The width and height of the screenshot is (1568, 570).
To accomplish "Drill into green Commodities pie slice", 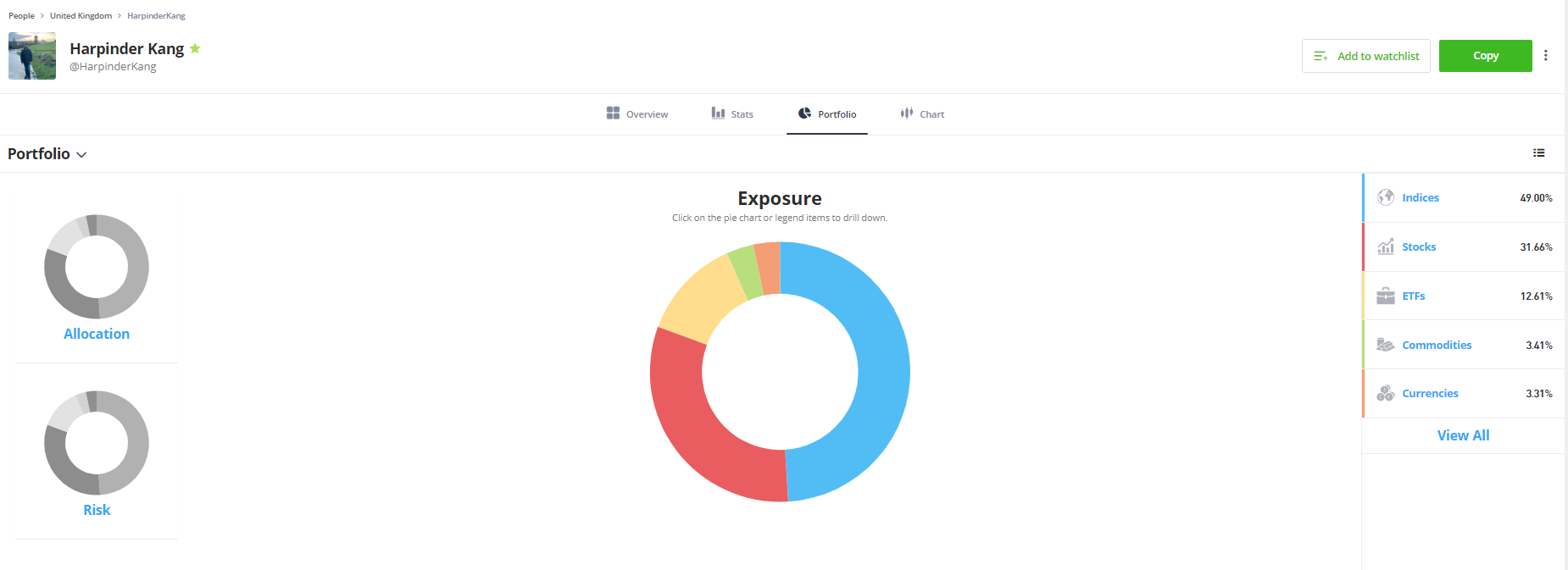I will click(746, 271).
